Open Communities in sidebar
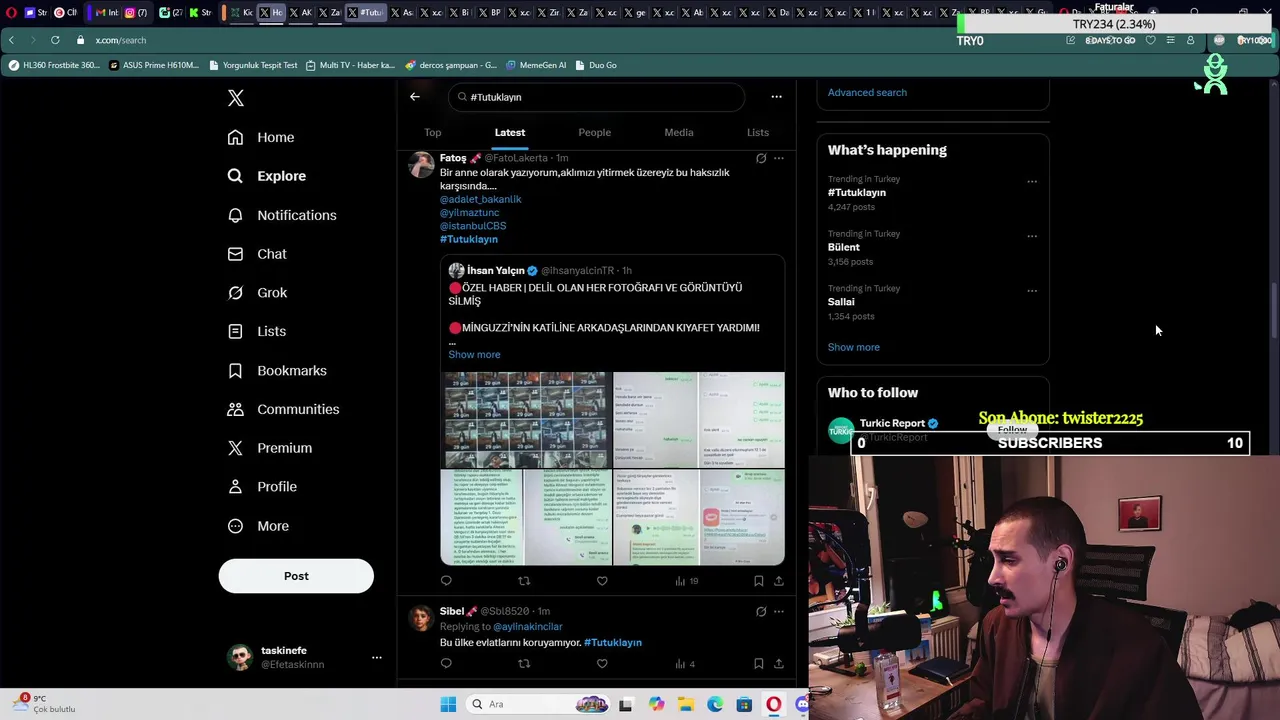 coord(283,409)
